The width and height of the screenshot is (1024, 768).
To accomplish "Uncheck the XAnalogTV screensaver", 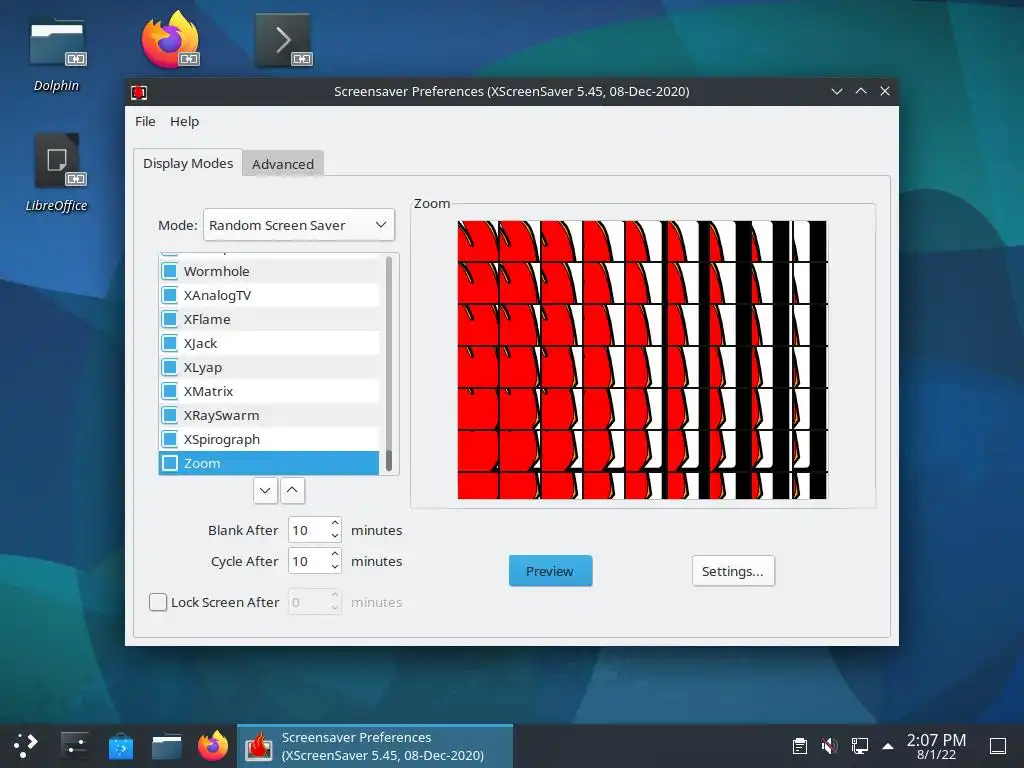I will 170,295.
